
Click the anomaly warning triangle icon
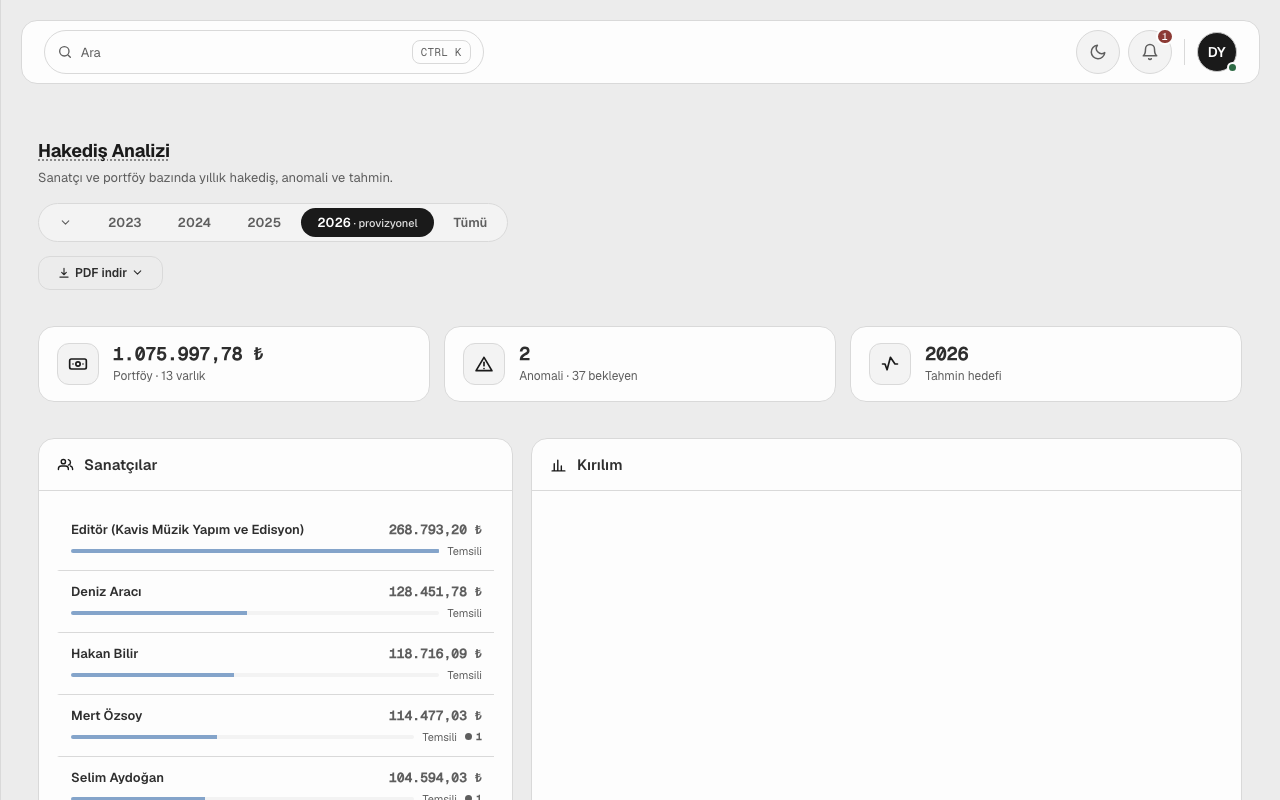[484, 364]
